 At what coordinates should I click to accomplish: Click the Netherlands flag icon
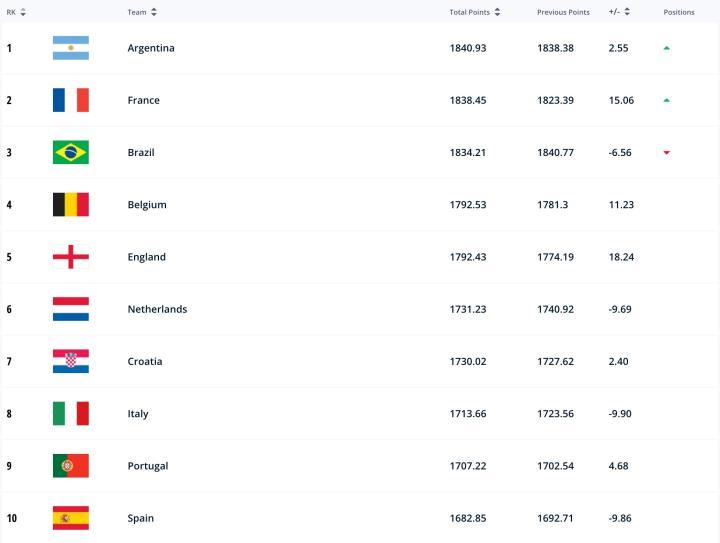[x=70, y=309]
